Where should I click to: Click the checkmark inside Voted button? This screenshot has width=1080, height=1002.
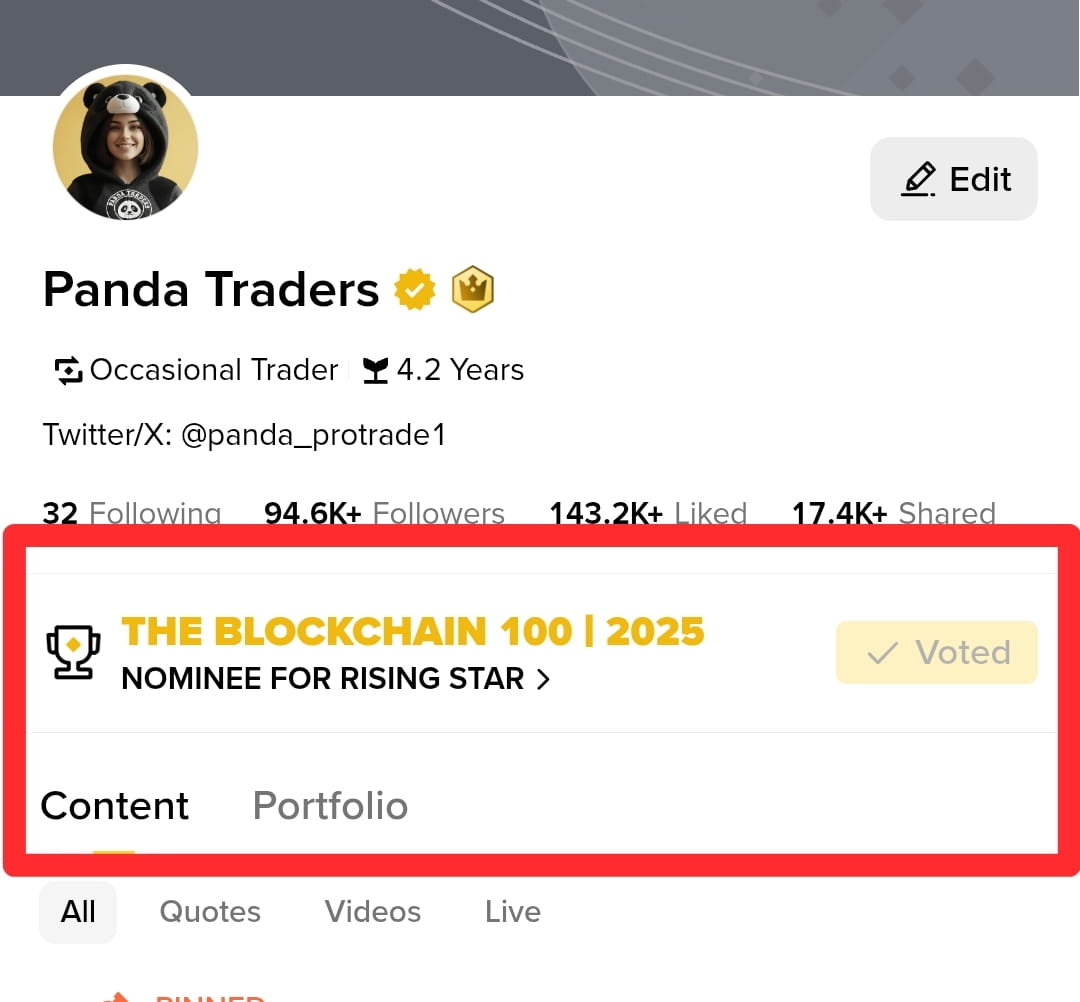pyautogui.click(x=882, y=652)
